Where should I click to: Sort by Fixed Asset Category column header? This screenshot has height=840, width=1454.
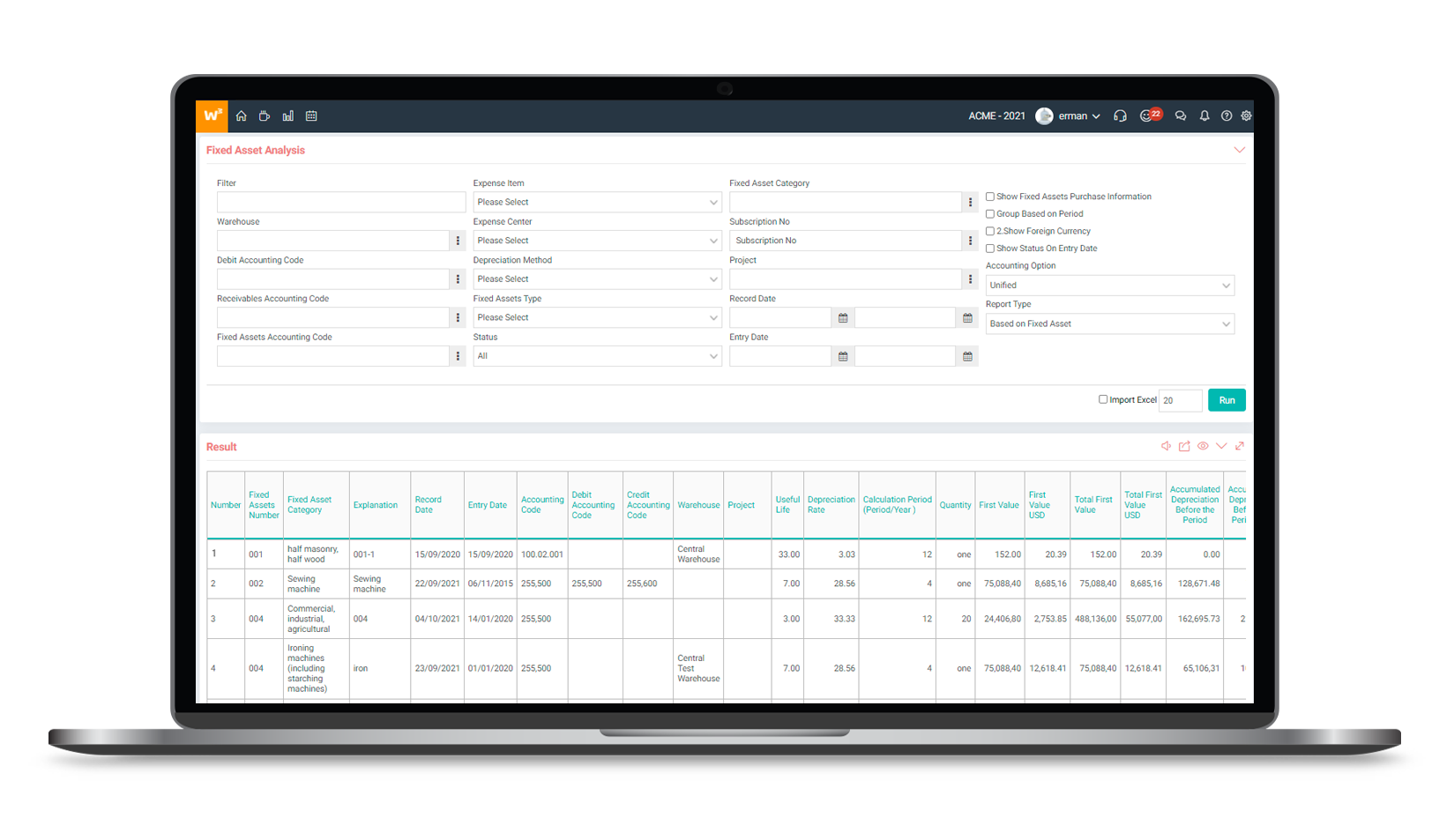[309, 505]
